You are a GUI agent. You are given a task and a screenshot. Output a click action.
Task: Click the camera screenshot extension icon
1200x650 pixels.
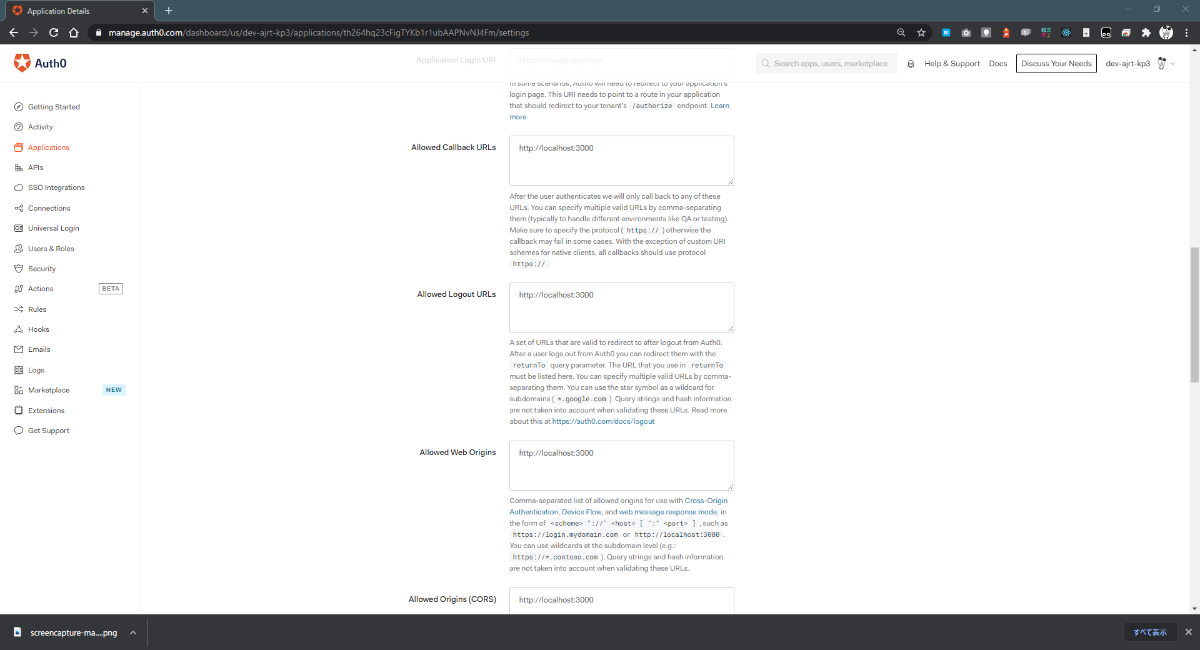pyautogui.click(x=966, y=32)
